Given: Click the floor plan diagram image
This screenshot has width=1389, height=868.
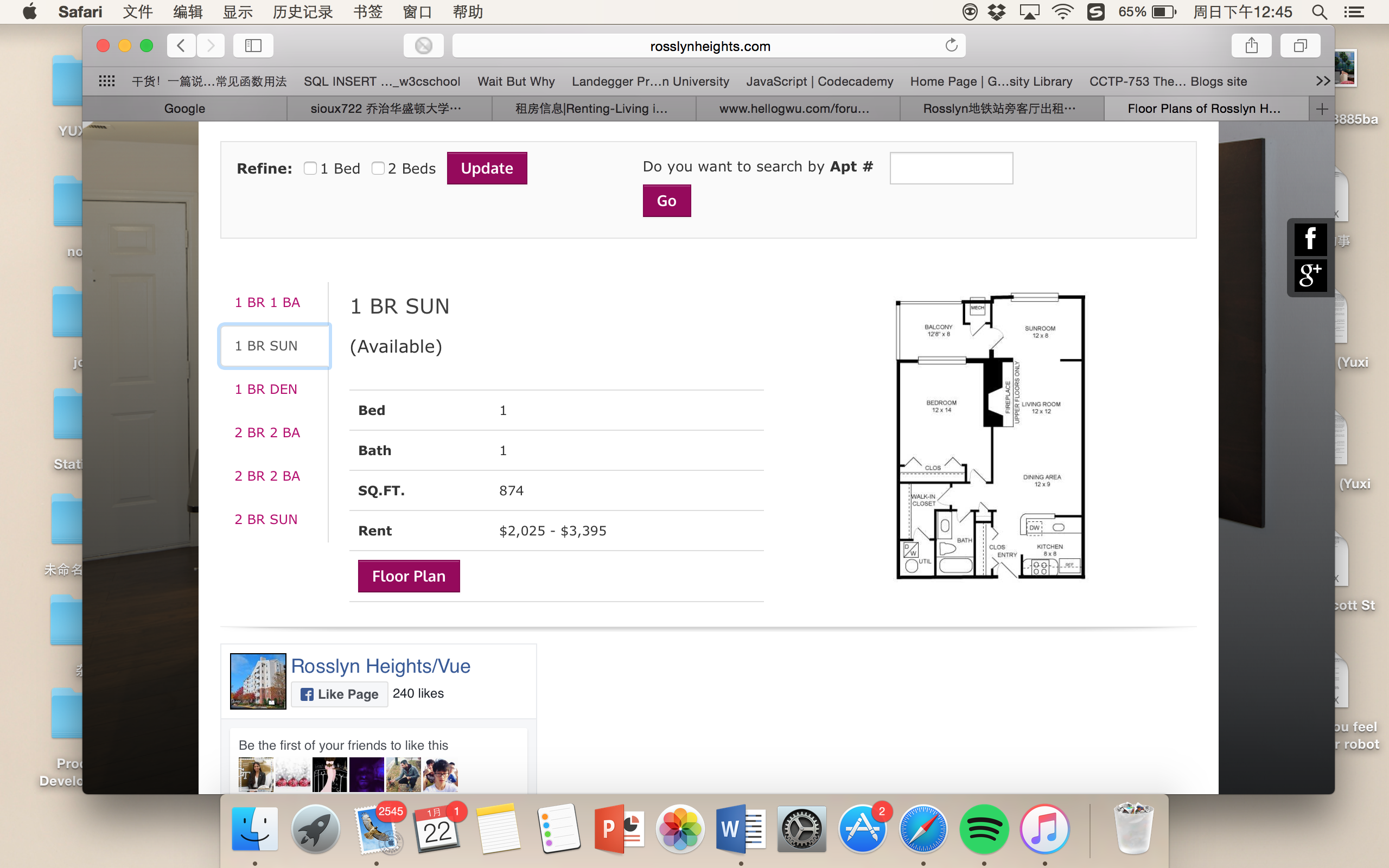Looking at the screenshot, I should pyautogui.click(x=990, y=436).
